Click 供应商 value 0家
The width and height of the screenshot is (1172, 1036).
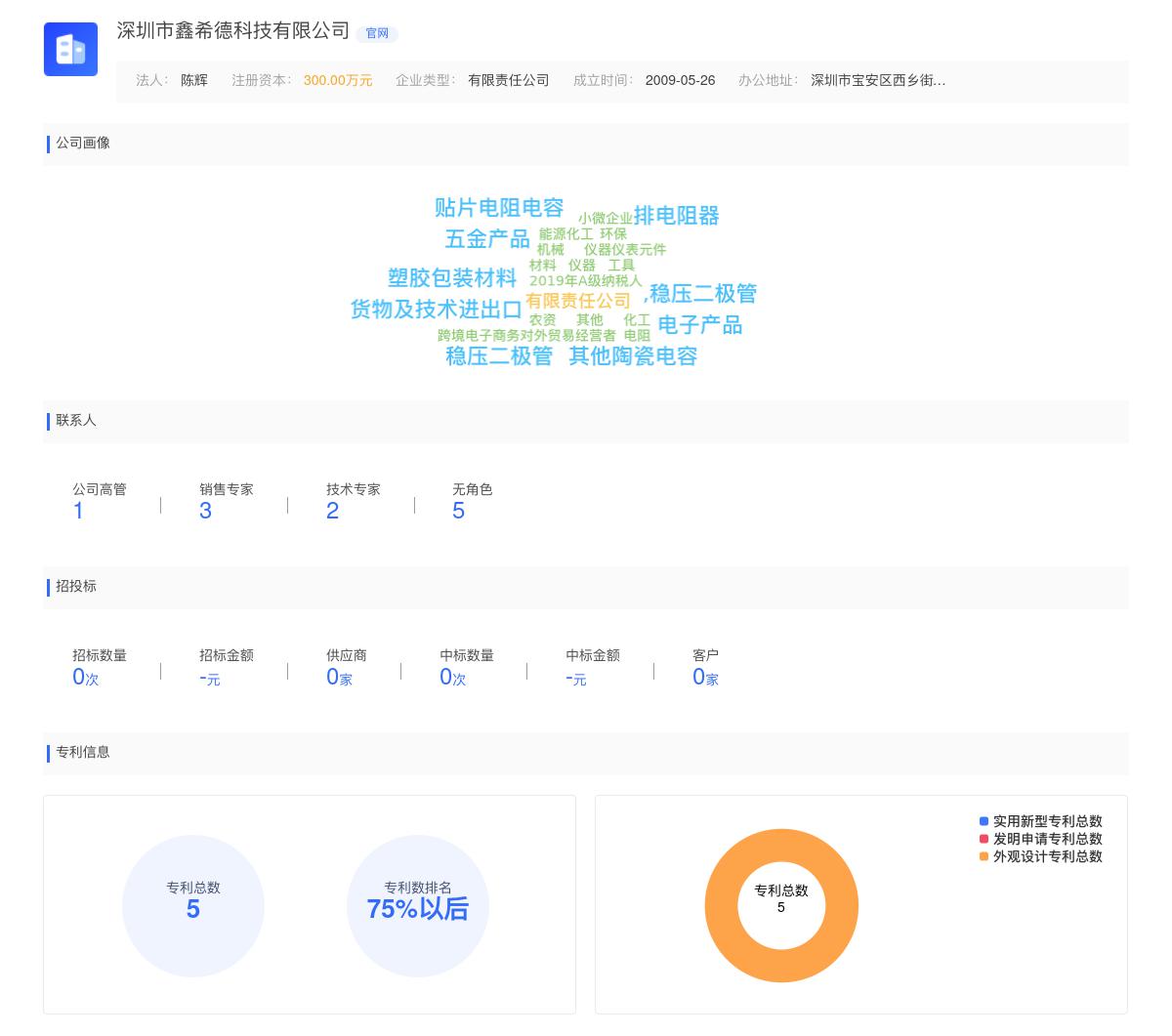point(339,678)
